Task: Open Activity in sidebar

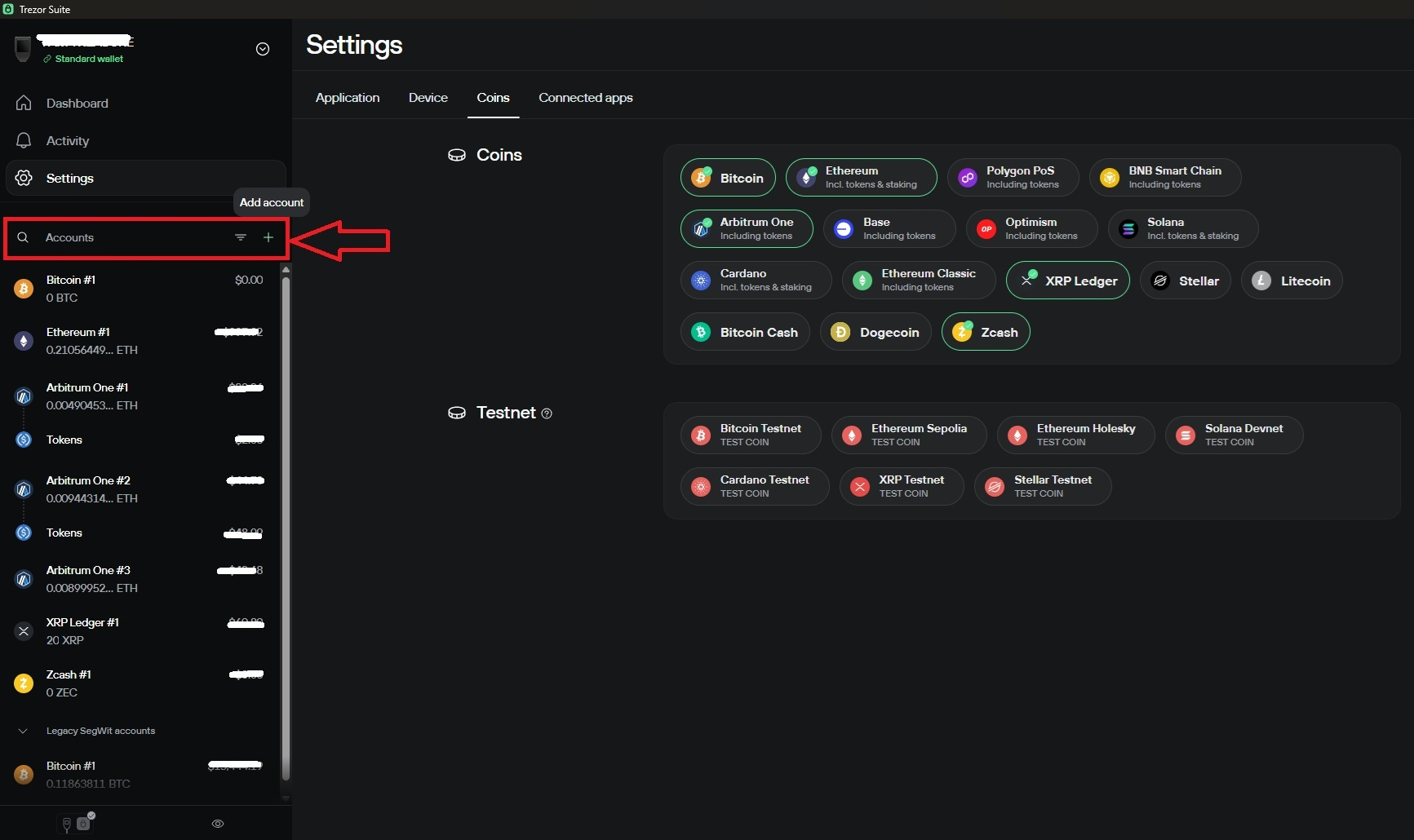Action: (x=146, y=140)
